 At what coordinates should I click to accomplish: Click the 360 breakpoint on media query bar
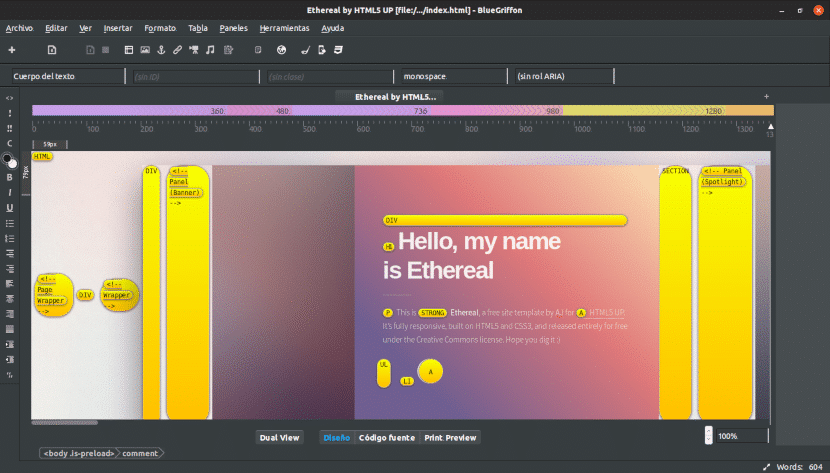pos(217,111)
